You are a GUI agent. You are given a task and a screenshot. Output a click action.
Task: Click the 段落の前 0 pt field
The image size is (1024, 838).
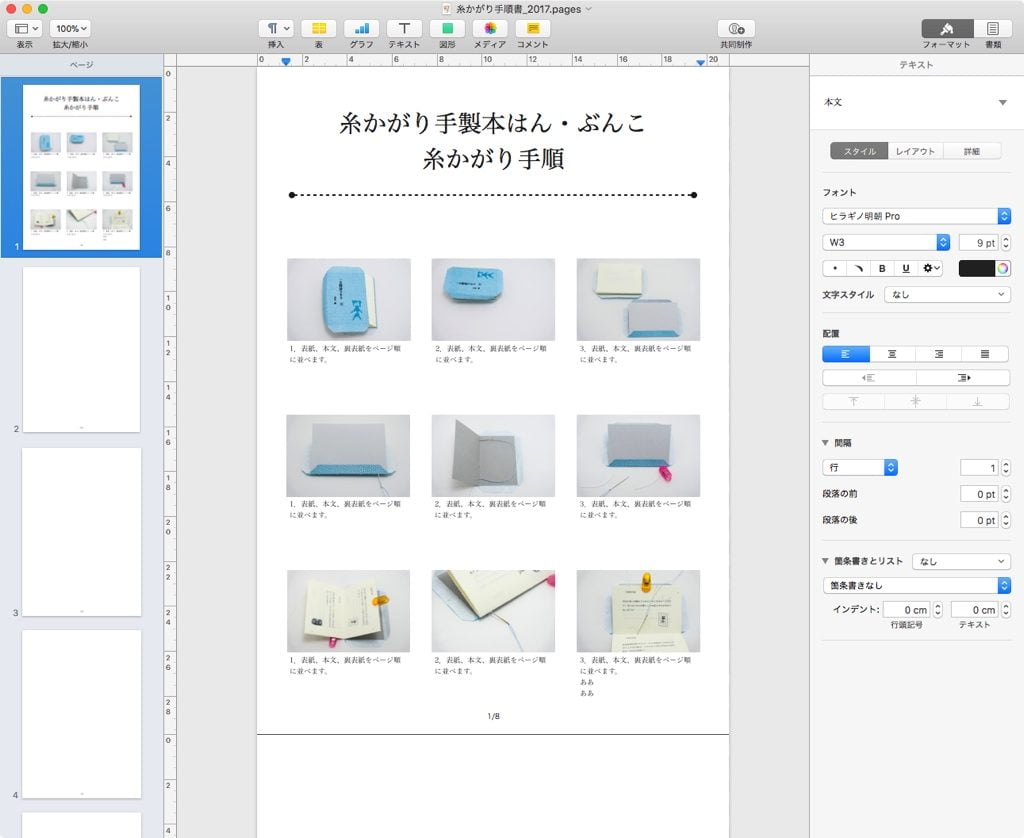[979, 494]
